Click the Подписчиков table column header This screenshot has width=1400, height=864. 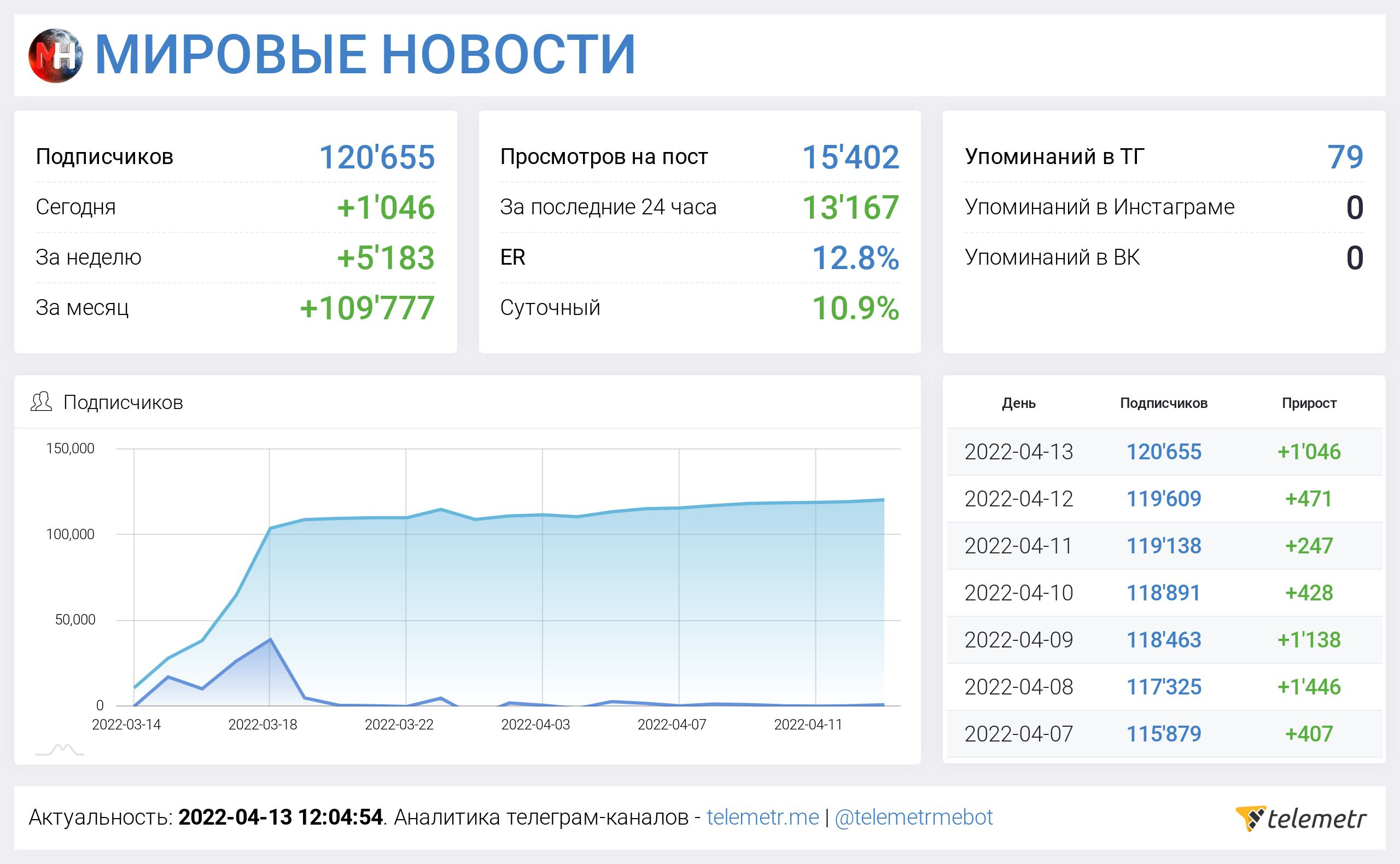tap(1163, 403)
